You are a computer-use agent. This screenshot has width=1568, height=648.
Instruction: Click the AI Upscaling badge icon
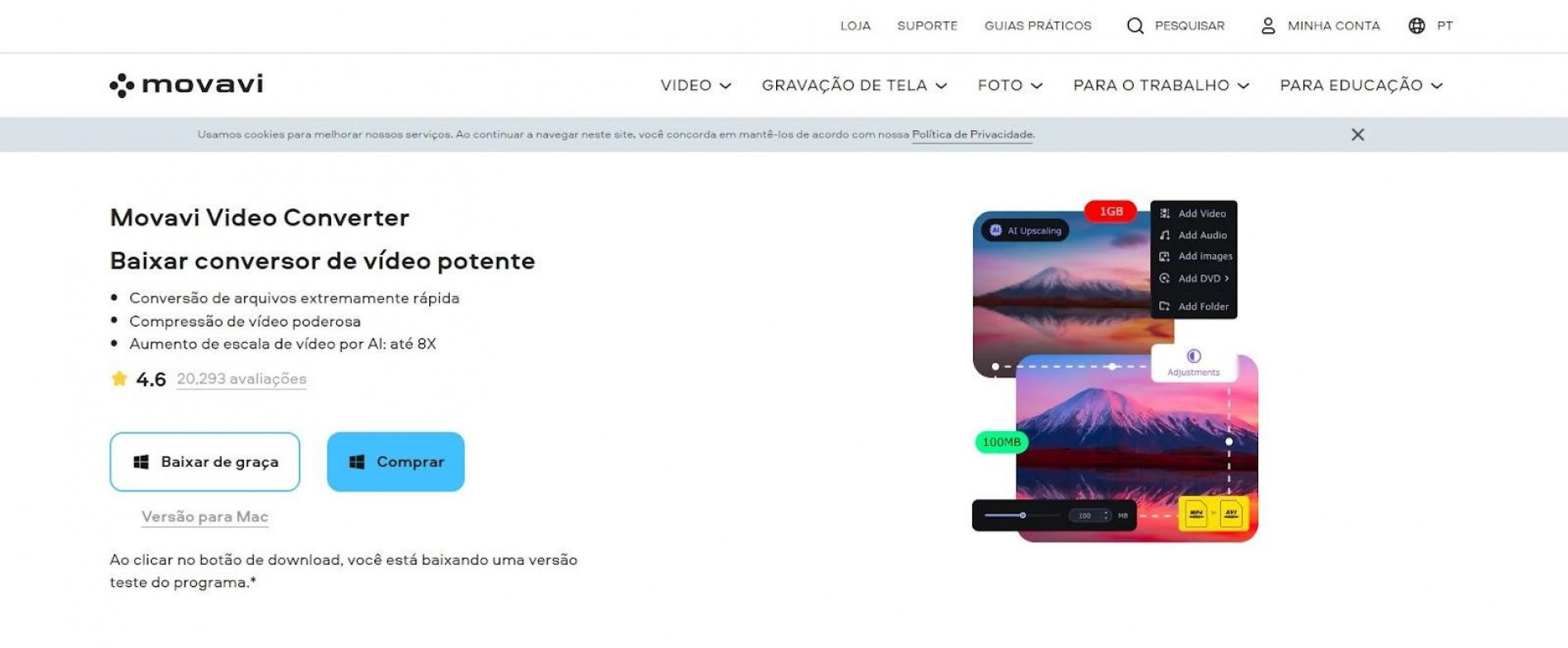point(995,230)
